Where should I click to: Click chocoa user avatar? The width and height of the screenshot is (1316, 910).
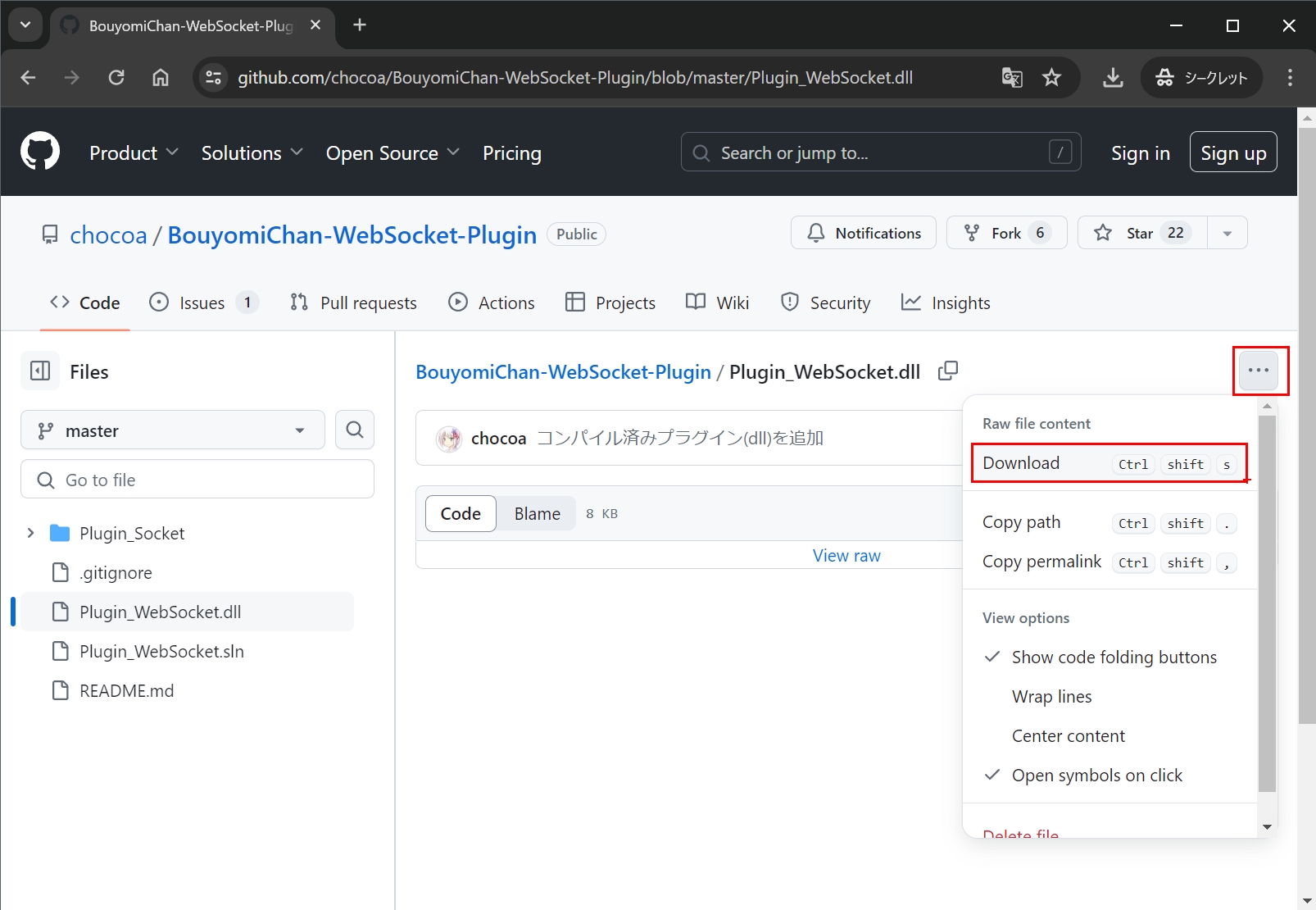[449, 439]
